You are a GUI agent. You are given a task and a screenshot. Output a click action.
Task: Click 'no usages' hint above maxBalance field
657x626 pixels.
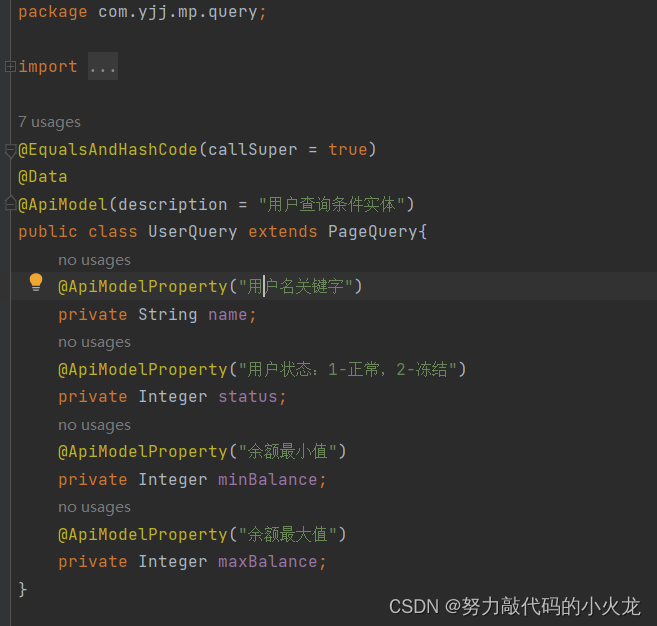pos(94,507)
